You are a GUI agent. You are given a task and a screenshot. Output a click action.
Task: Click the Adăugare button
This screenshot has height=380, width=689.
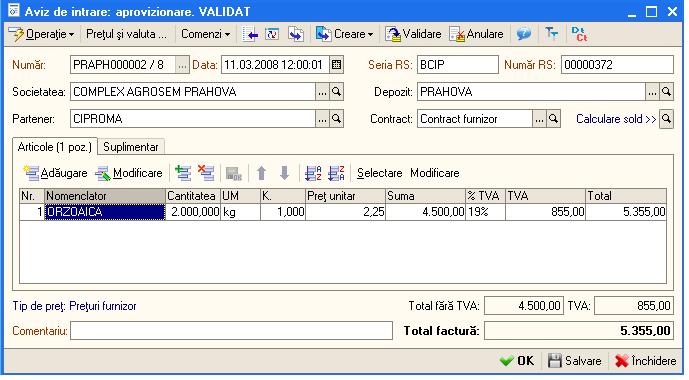55,173
